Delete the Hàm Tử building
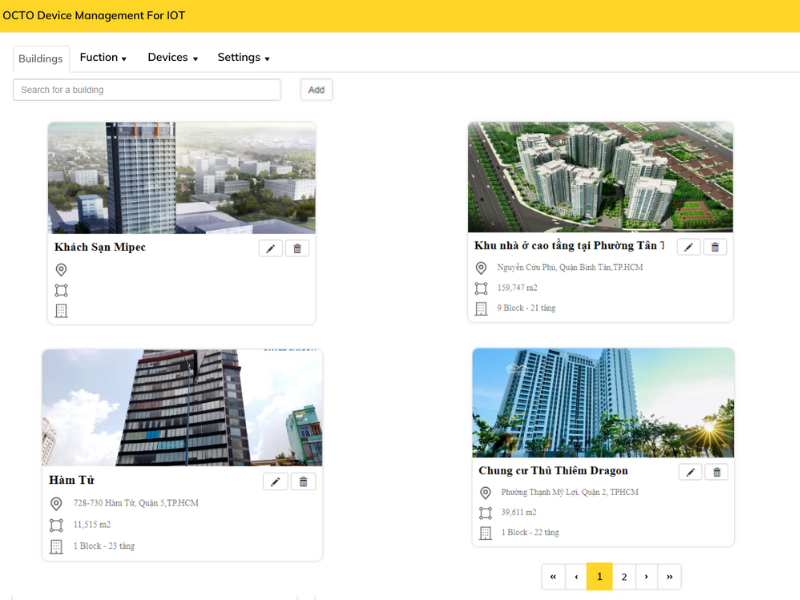This screenshot has height=600, width=800. click(x=303, y=482)
